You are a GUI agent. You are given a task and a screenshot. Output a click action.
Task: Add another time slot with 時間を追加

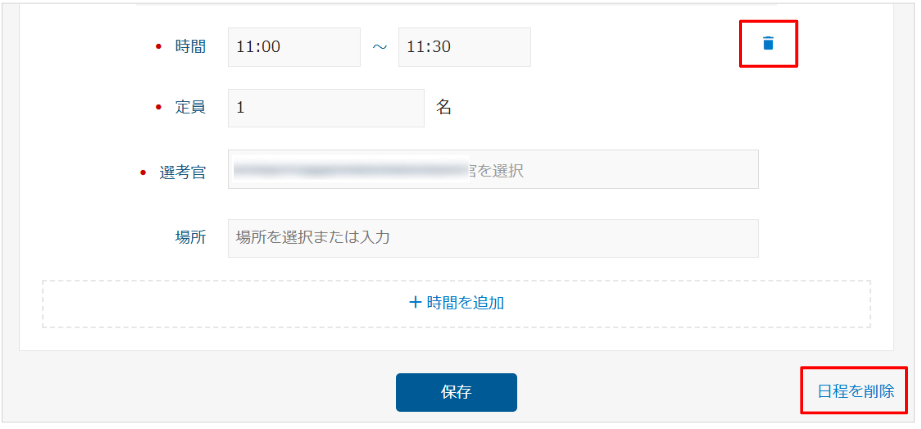(x=465, y=302)
